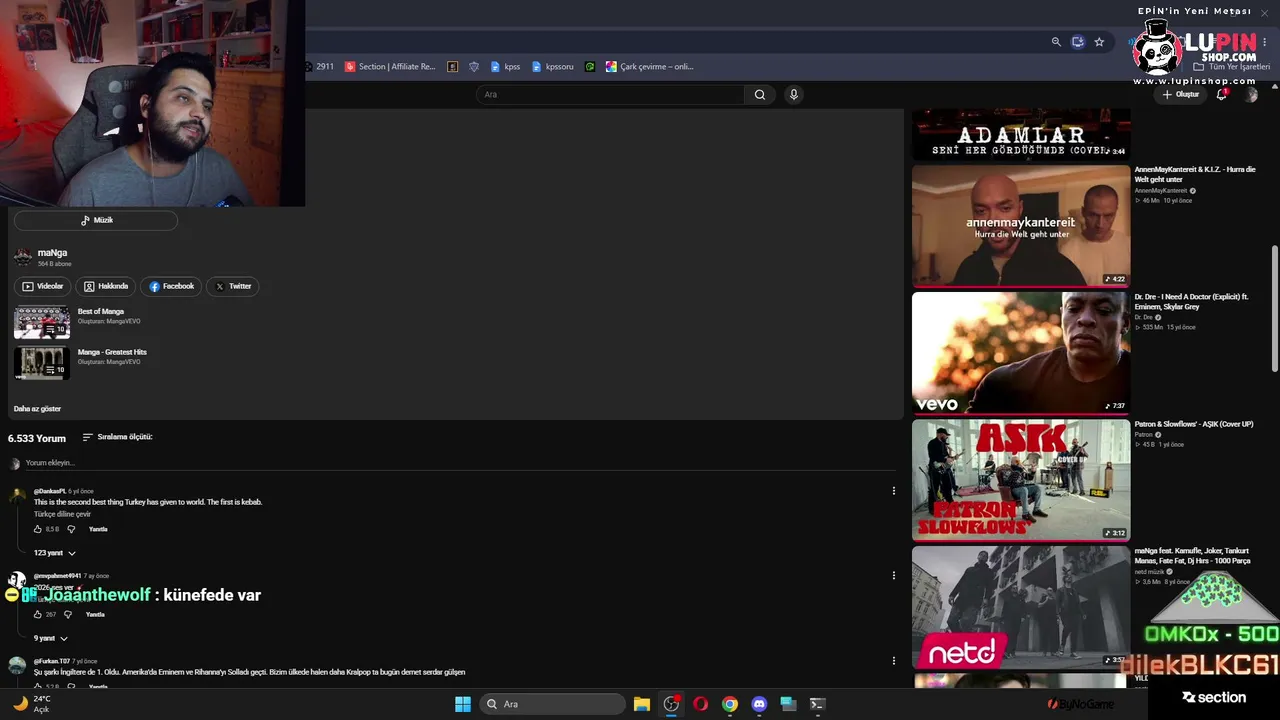Open the OBS Studio taskbar icon
The width and height of the screenshot is (1280, 720).
click(x=671, y=704)
